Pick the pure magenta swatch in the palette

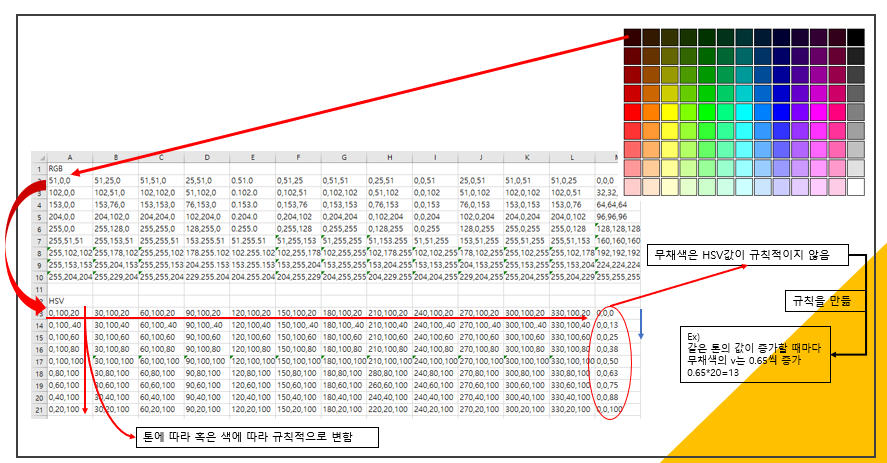[819, 112]
